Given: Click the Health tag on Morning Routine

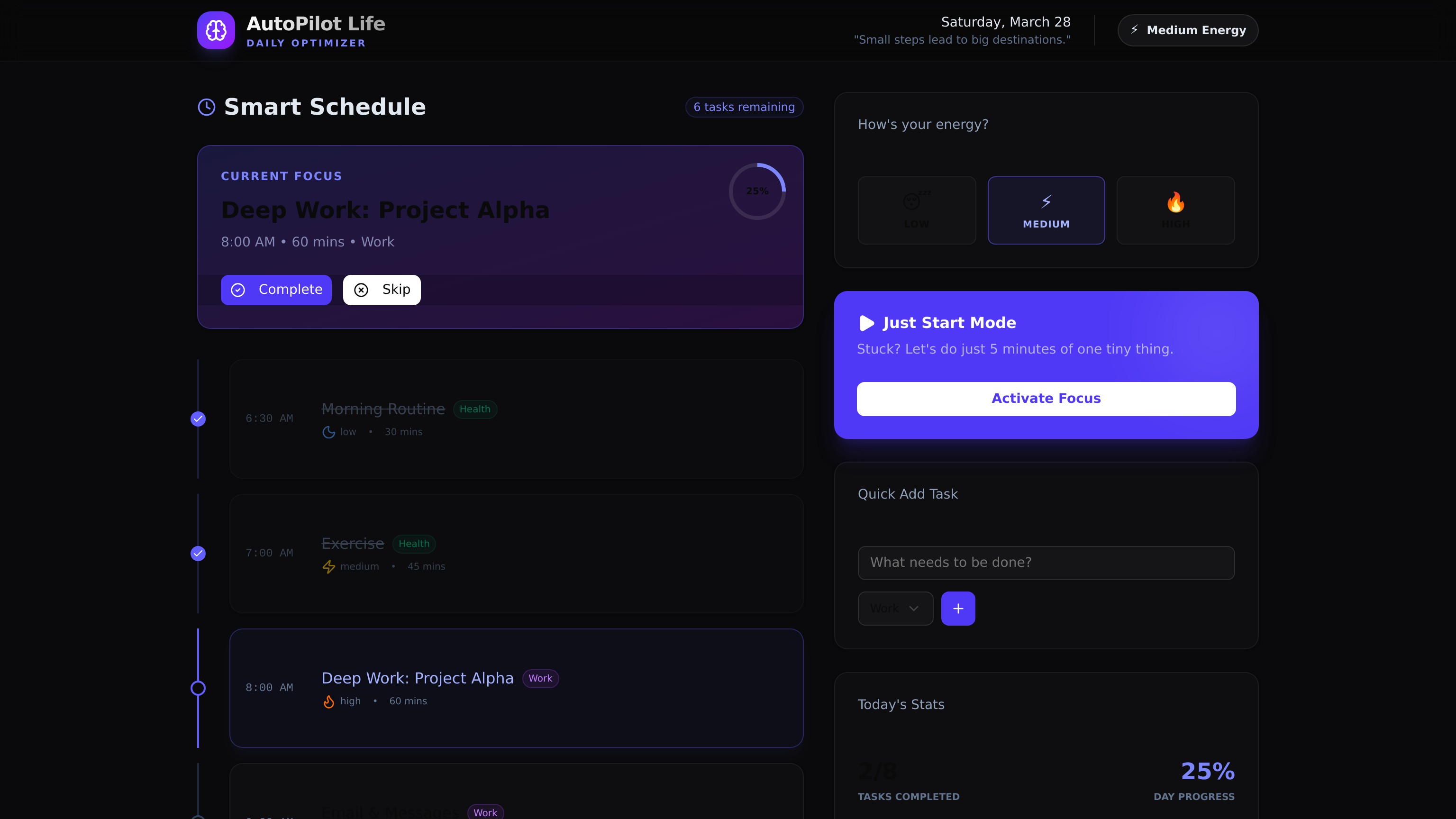Looking at the screenshot, I should 475,409.
